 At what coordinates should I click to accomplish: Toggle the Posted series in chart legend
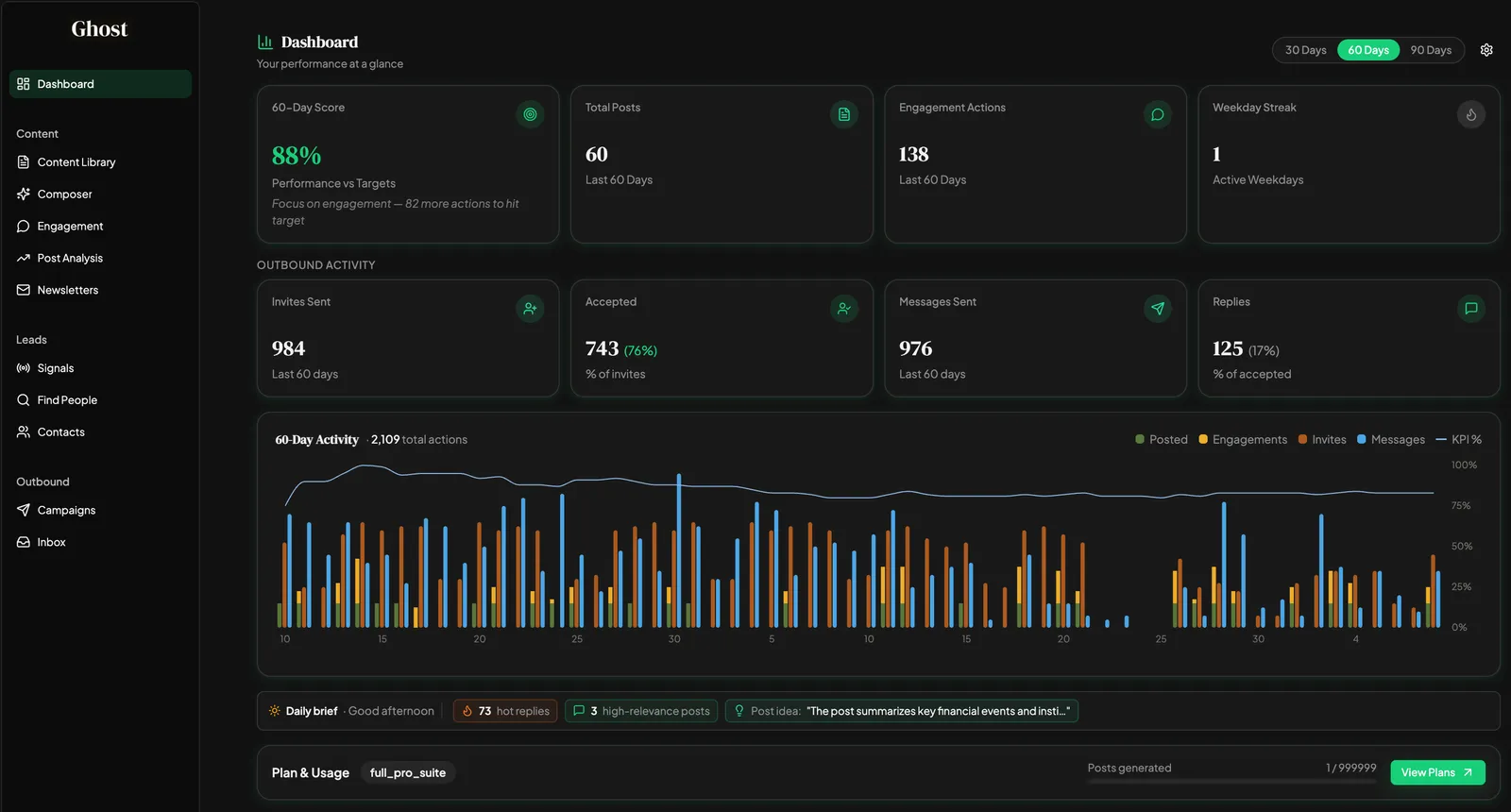[1162, 440]
